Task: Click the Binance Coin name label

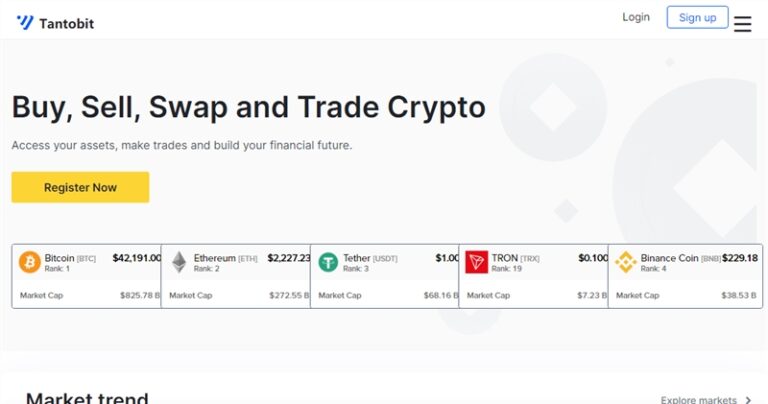Action: click(670, 258)
